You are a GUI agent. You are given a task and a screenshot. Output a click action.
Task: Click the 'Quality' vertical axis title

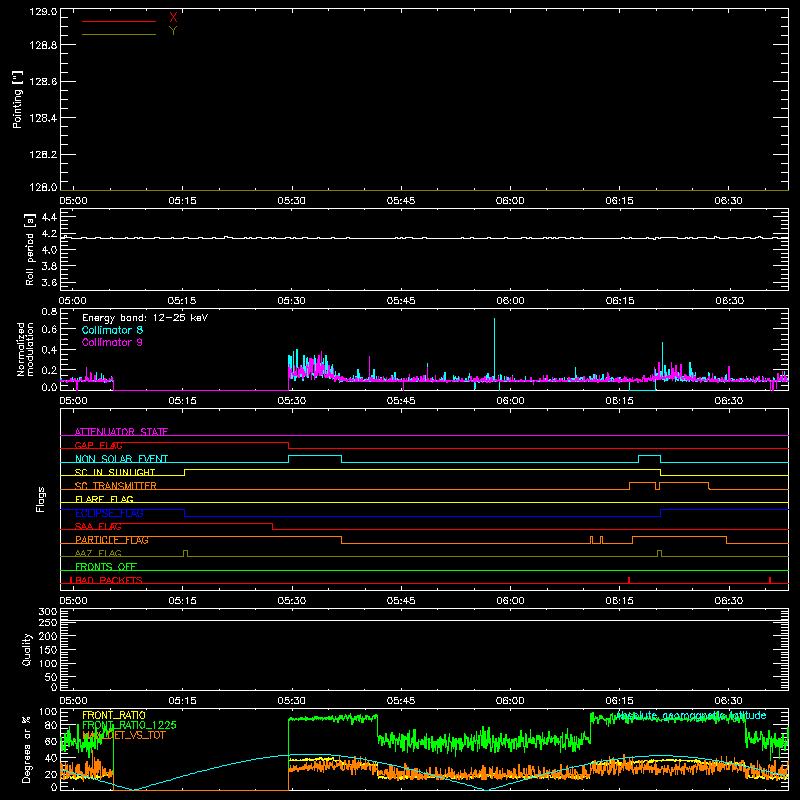click(27, 649)
